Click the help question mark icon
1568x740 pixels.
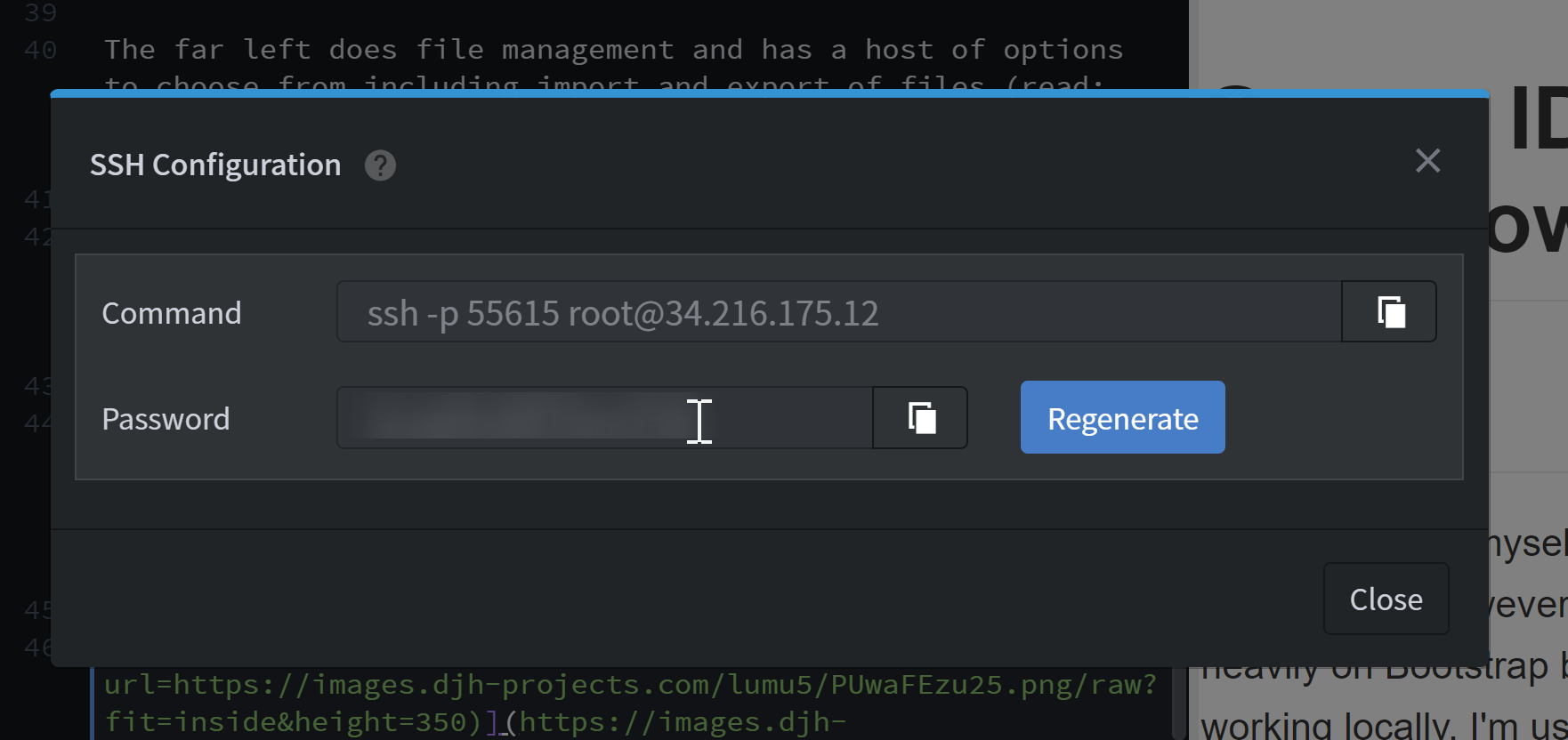[x=380, y=165]
